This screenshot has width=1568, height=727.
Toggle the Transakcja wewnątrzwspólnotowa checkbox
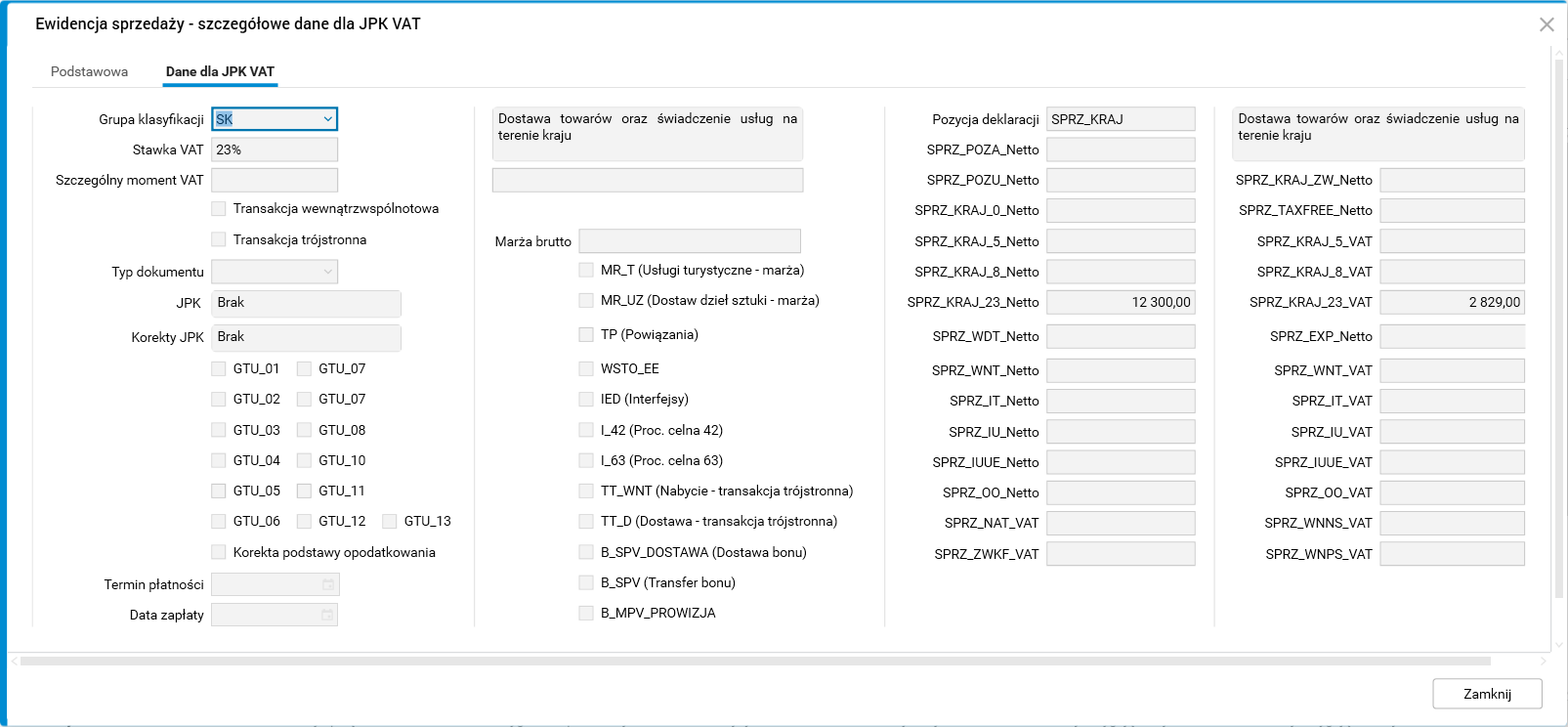coord(219,209)
